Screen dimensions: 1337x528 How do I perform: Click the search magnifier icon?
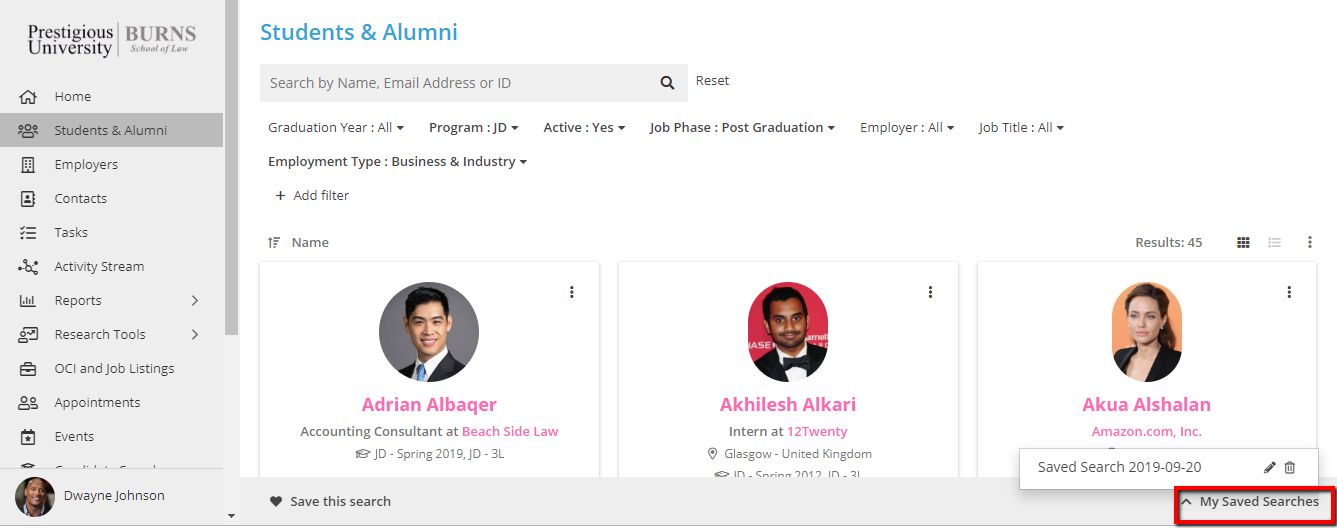pos(667,83)
